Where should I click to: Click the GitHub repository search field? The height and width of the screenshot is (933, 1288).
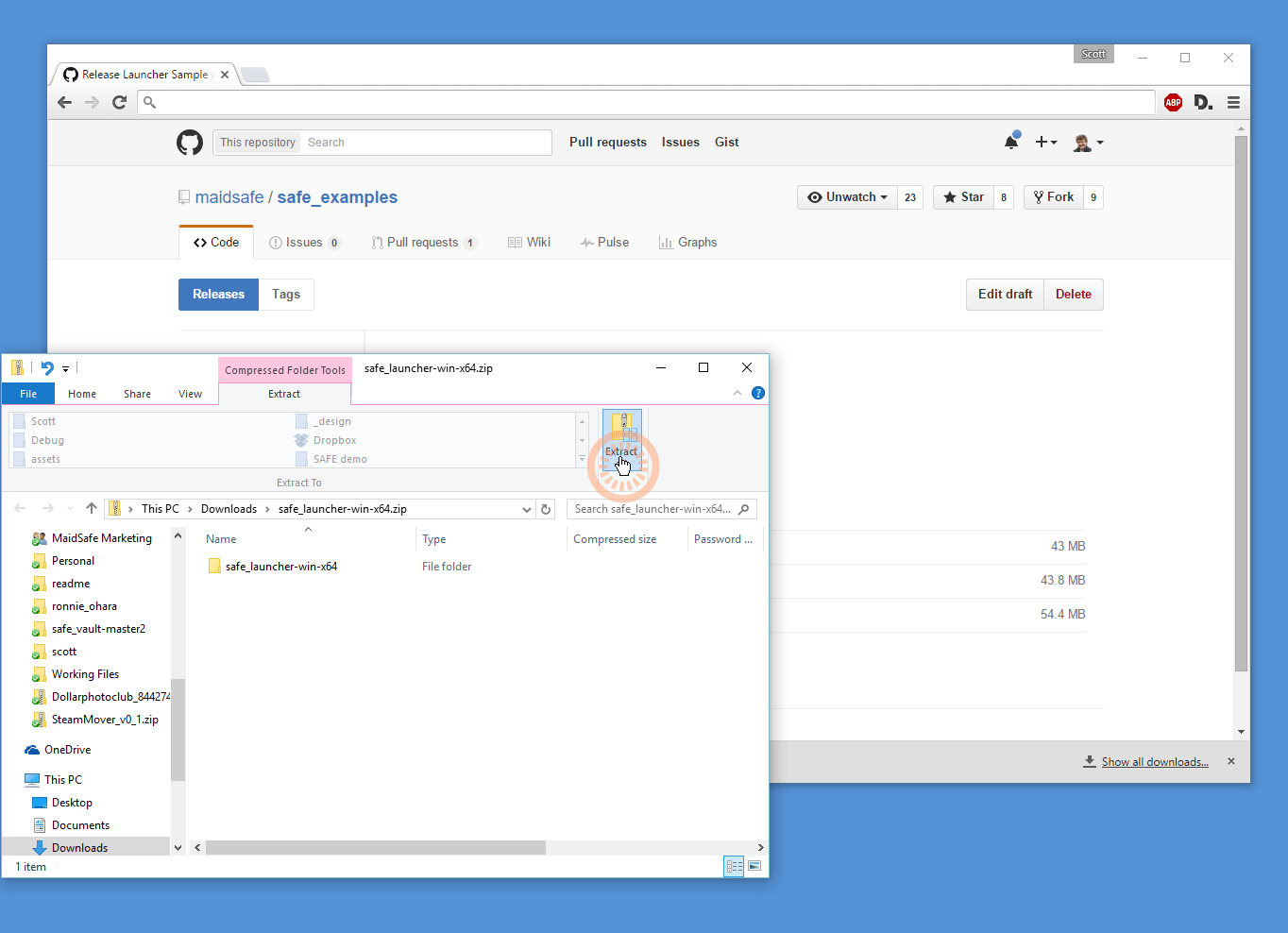tap(425, 143)
